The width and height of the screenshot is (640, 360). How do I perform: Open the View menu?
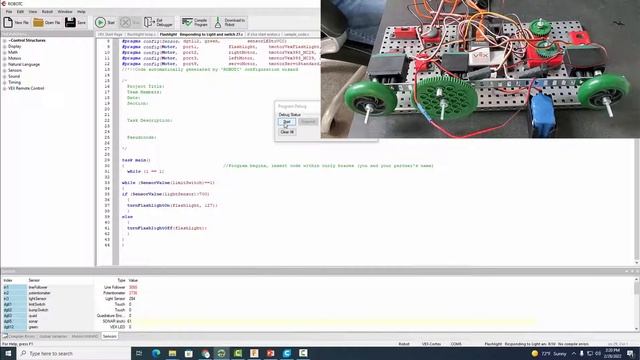point(33,12)
